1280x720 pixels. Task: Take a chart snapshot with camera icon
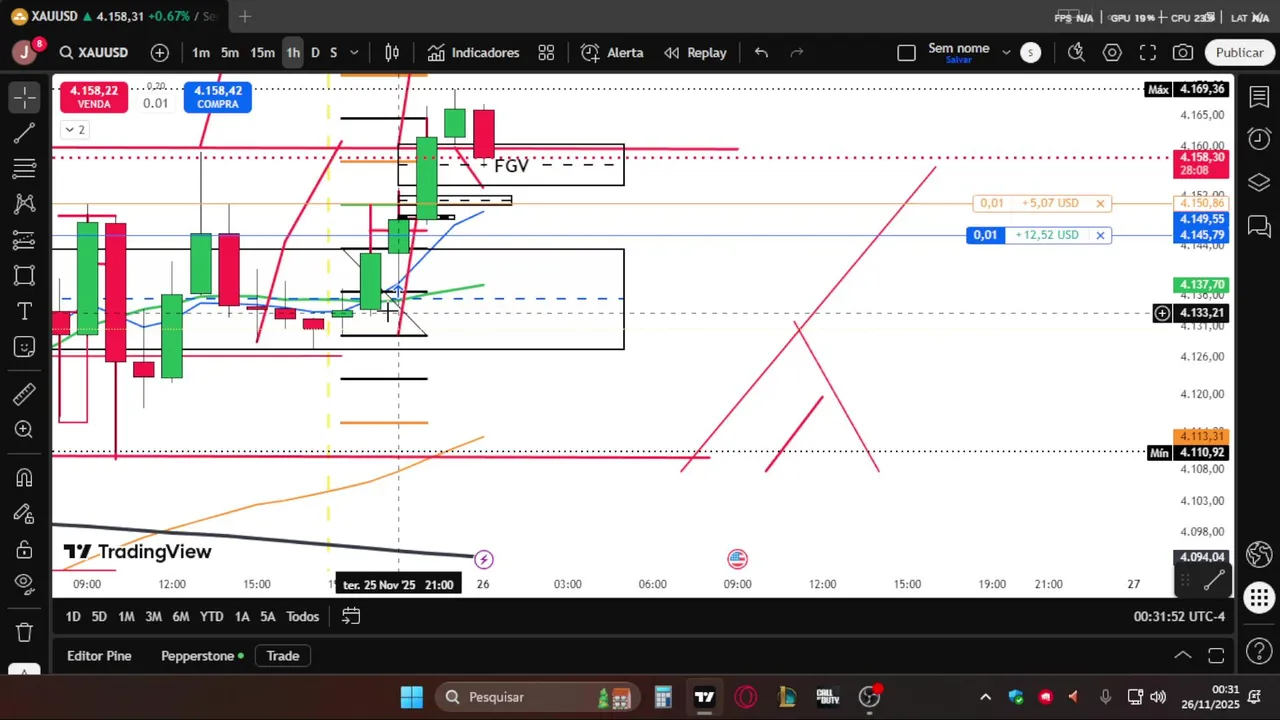click(x=1183, y=53)
